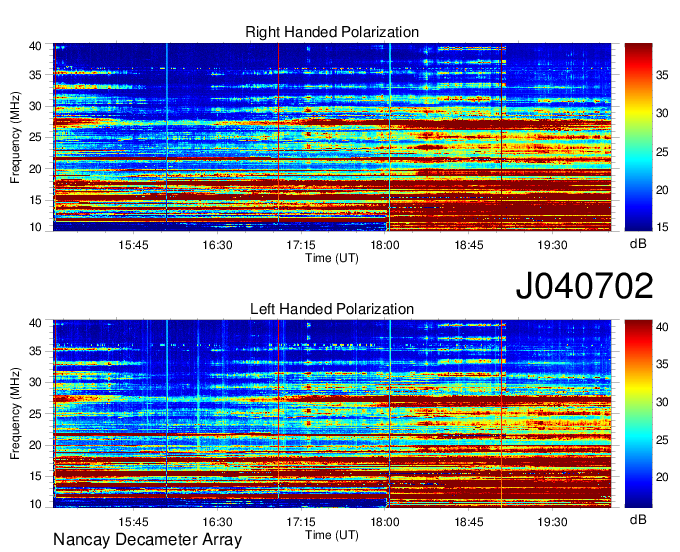This screenshot has height=552, width=680.
Task: Click the Nancay Decameter Array caption
Action: 147,540
